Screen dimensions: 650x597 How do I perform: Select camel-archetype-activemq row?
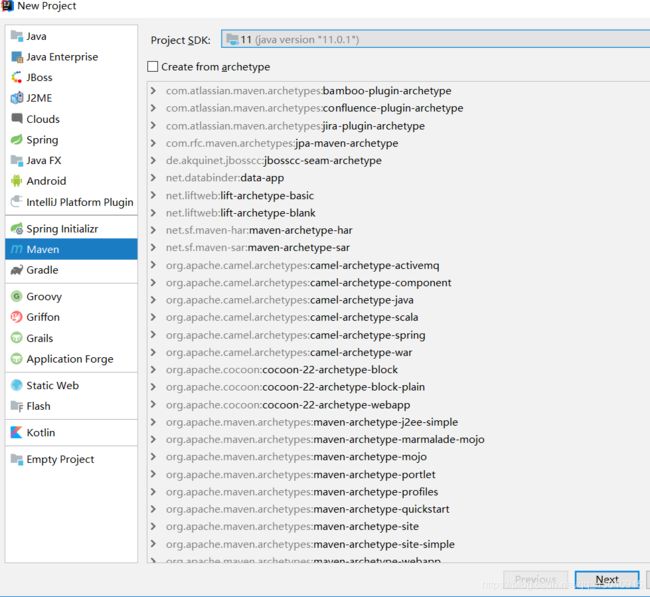click(399, 265)
